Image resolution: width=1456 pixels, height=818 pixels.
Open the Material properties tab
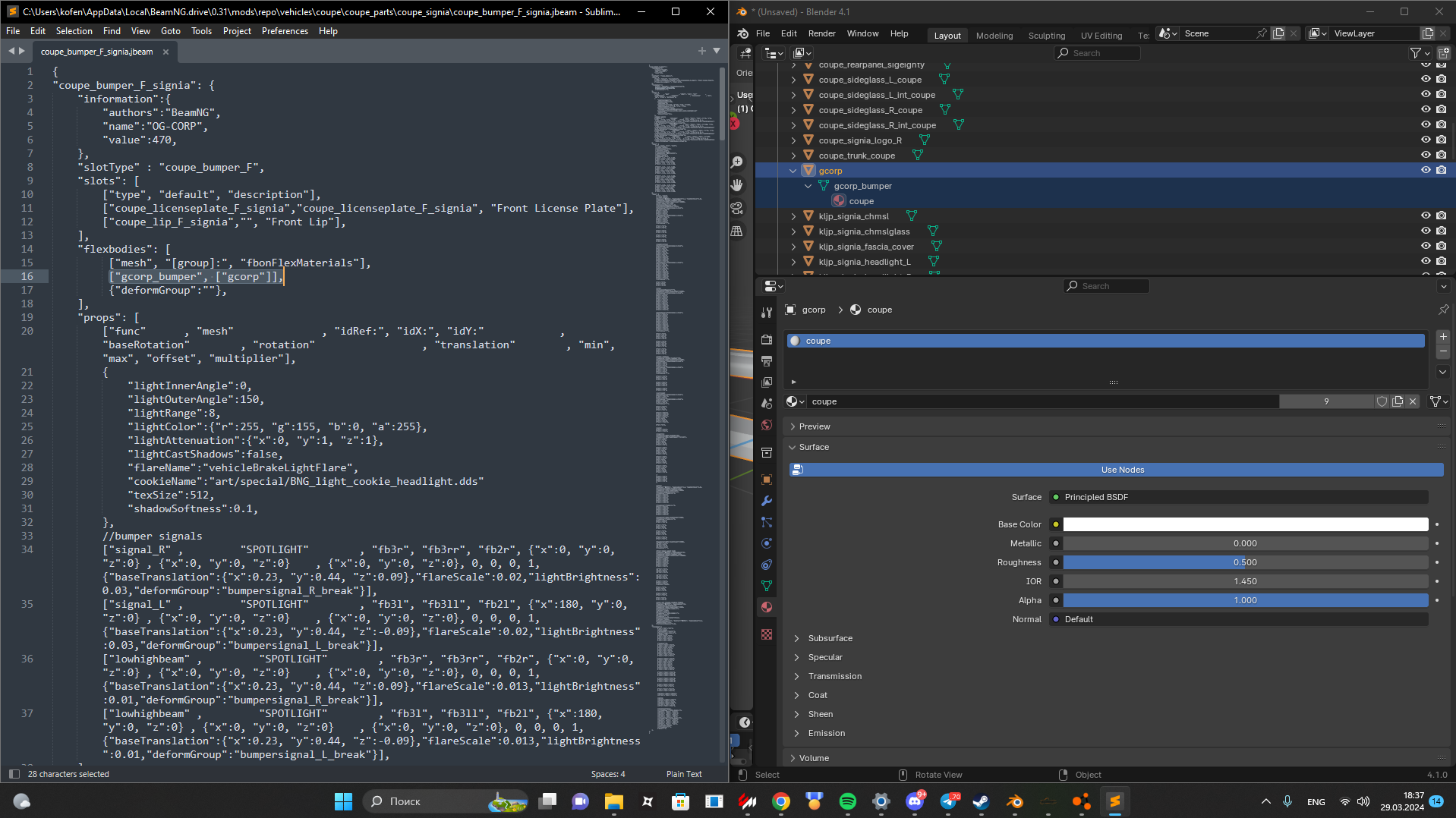click(x=767, y=607)
